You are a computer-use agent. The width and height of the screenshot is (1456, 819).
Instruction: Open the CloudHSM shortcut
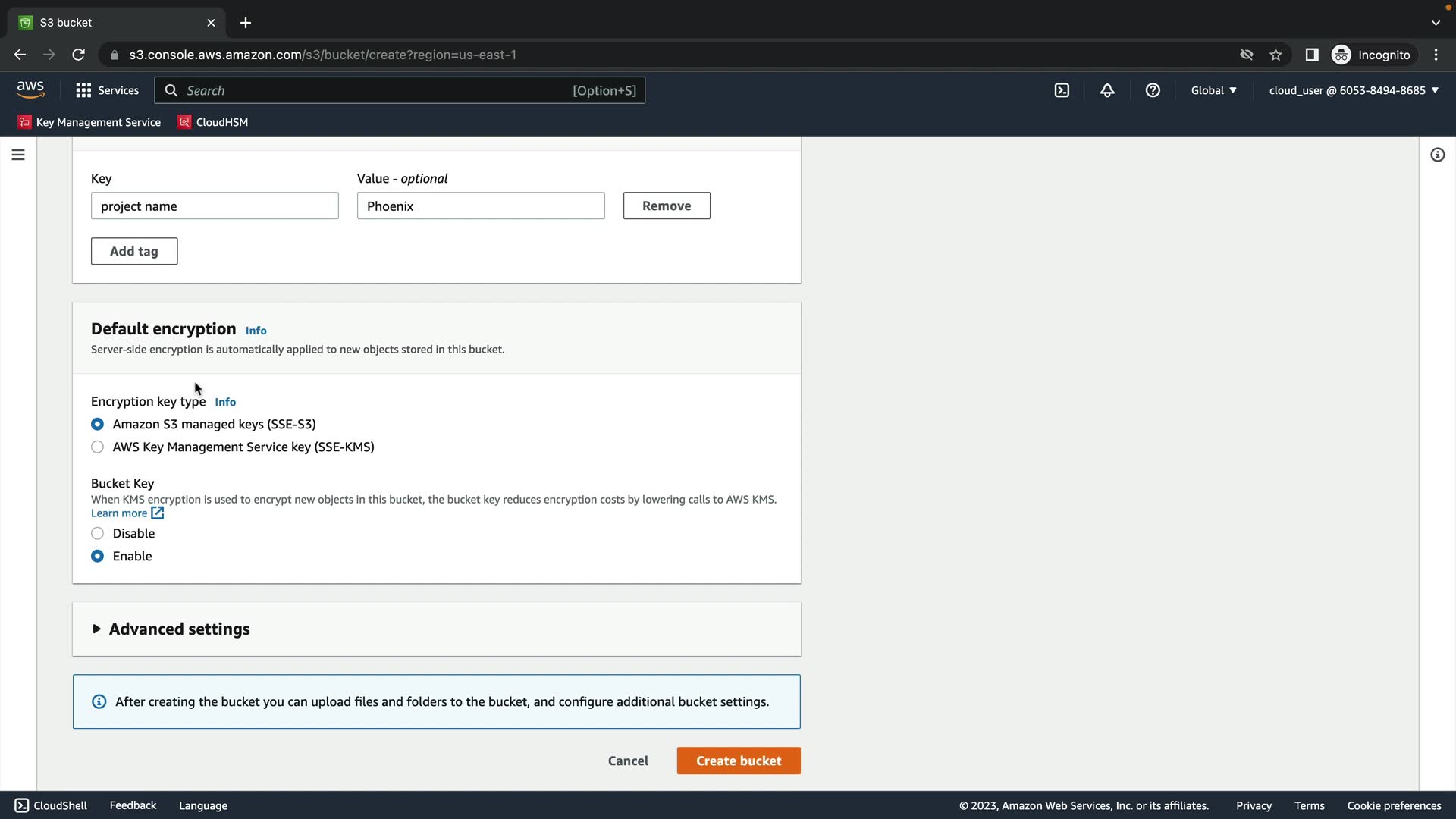point(213,122)
